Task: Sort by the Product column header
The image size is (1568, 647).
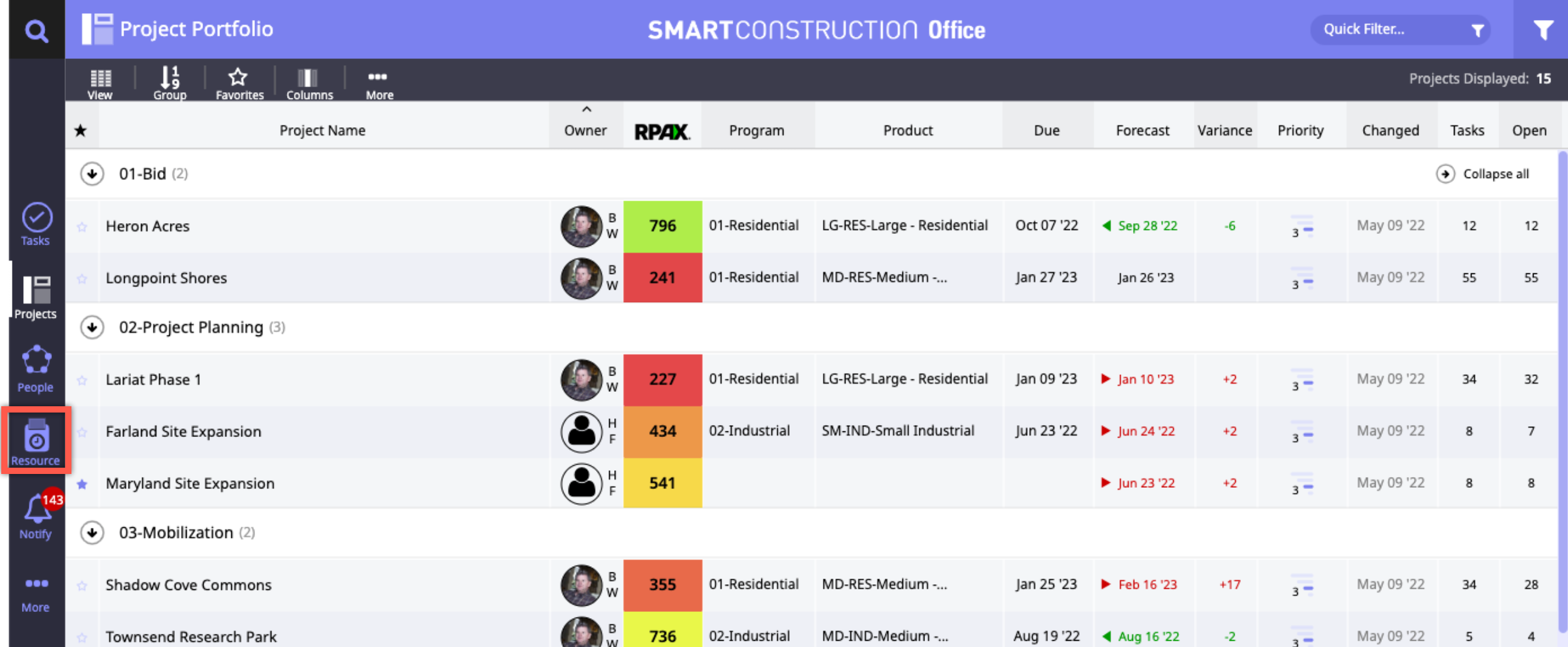Action: pos(907,130)
